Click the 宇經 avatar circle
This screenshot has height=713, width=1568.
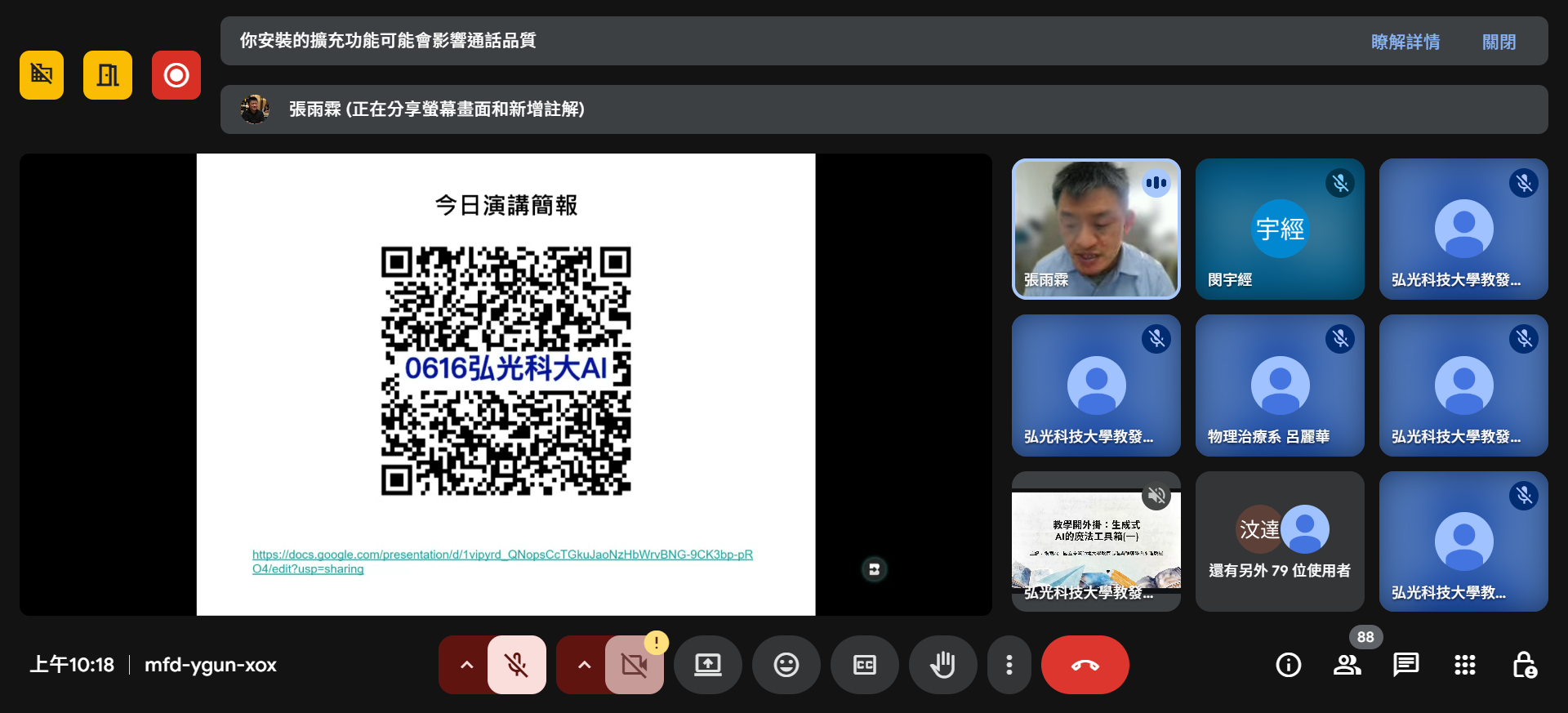pyautogui.click(x=1280, y=229)
